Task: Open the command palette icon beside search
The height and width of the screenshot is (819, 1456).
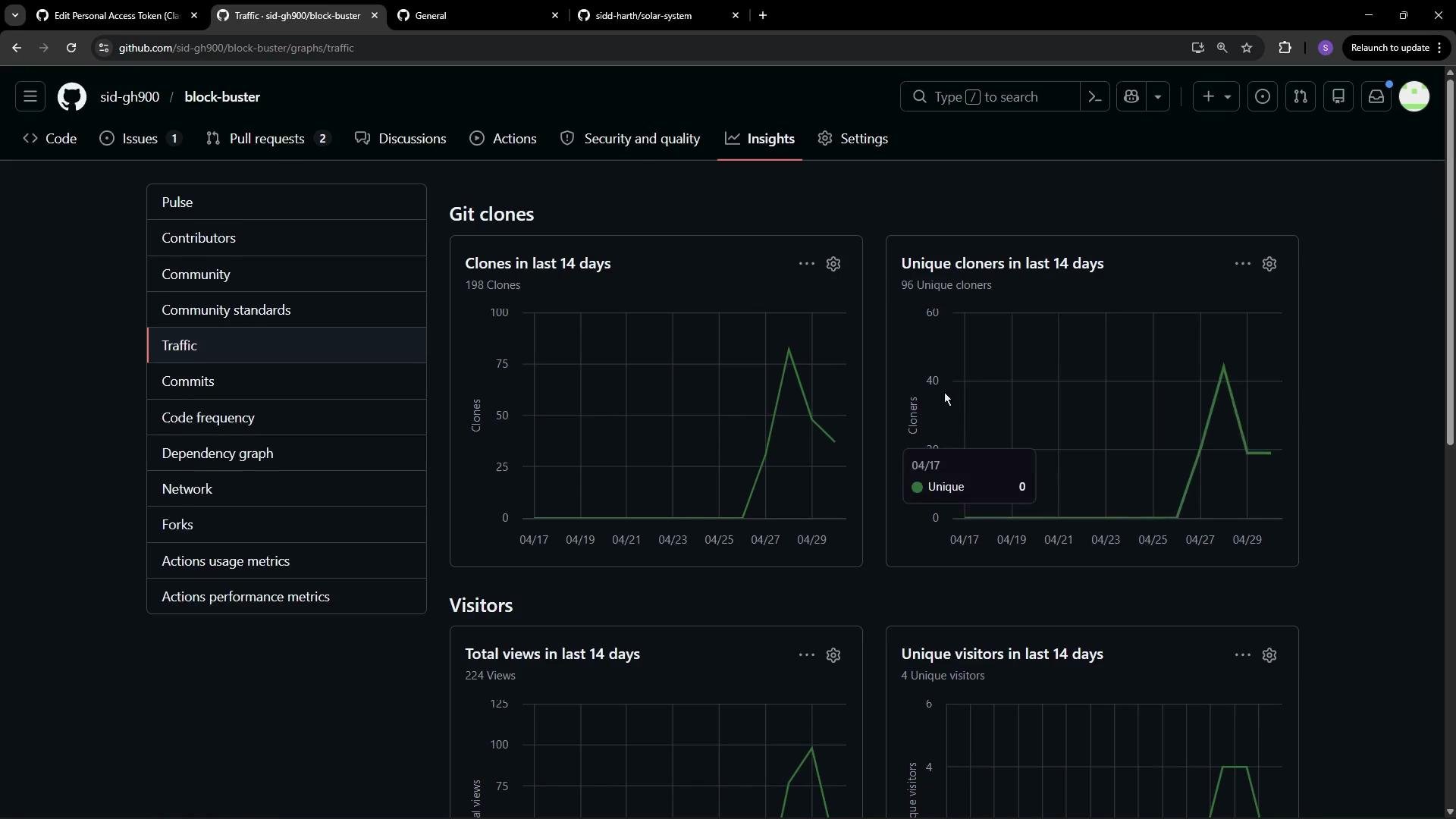Action: coord(1095,97)
